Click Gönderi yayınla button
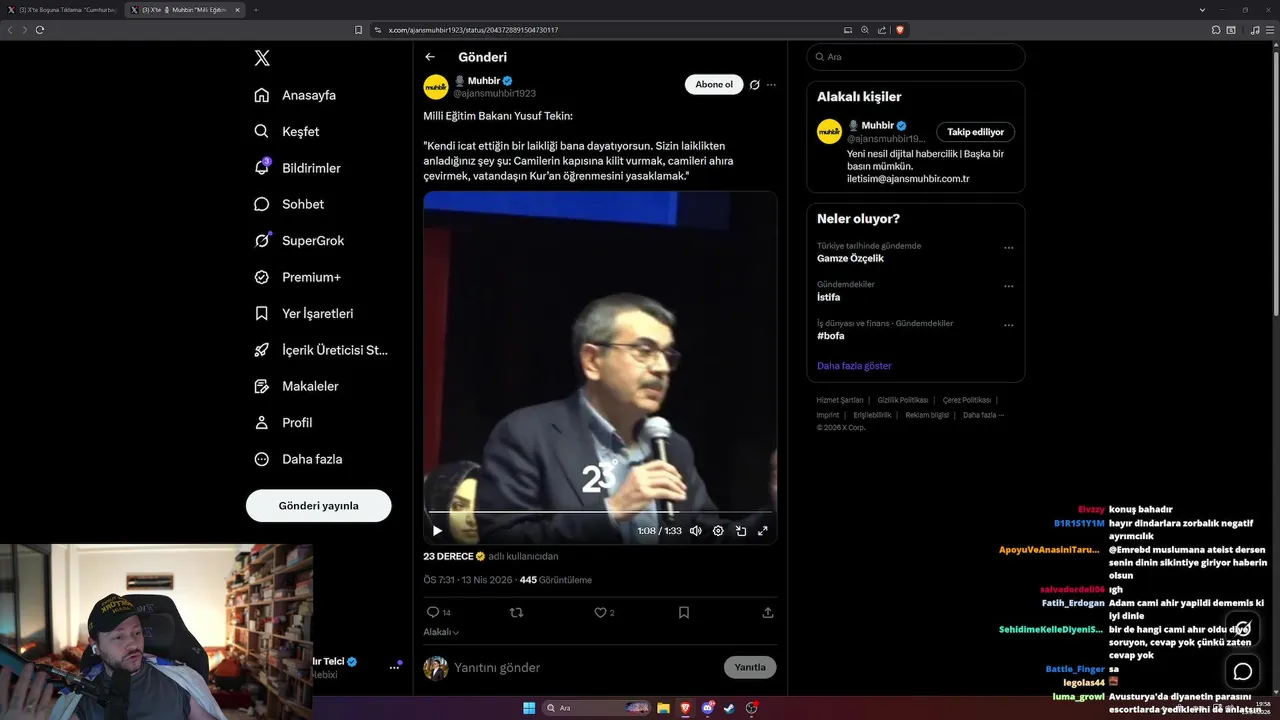 click(318, 506)
